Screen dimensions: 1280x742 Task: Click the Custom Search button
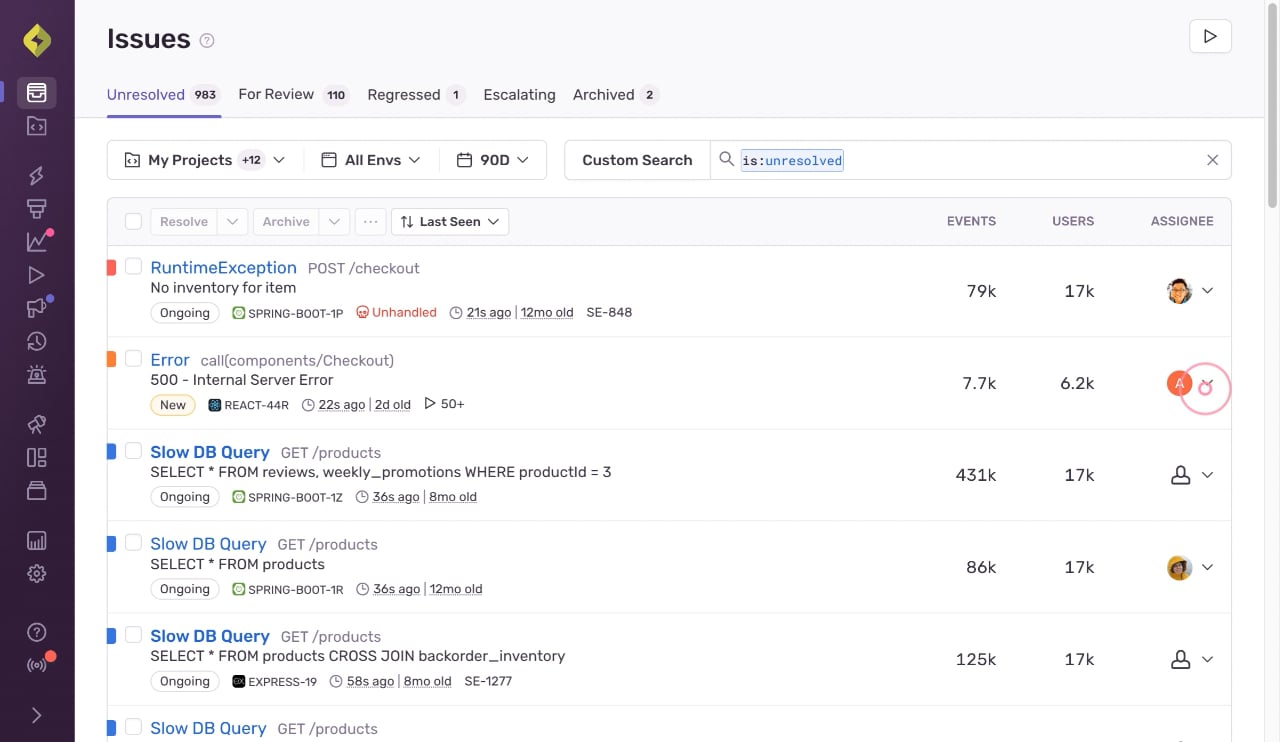tap(637, 160)
